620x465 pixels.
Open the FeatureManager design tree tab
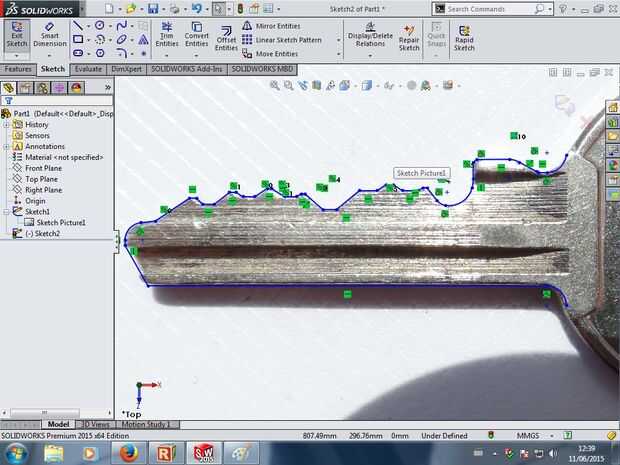(9, 87)
